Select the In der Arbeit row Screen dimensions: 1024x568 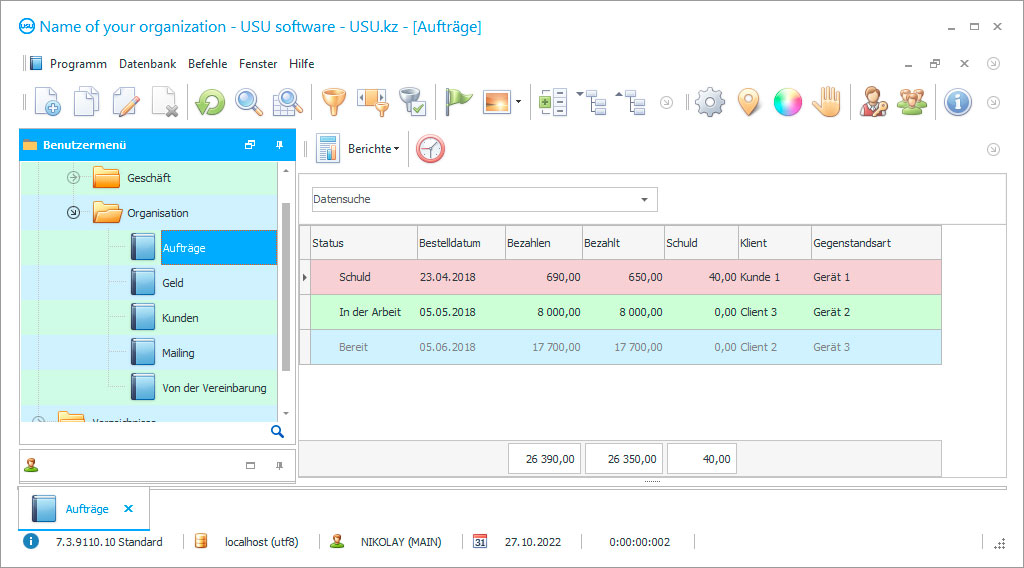626,312
